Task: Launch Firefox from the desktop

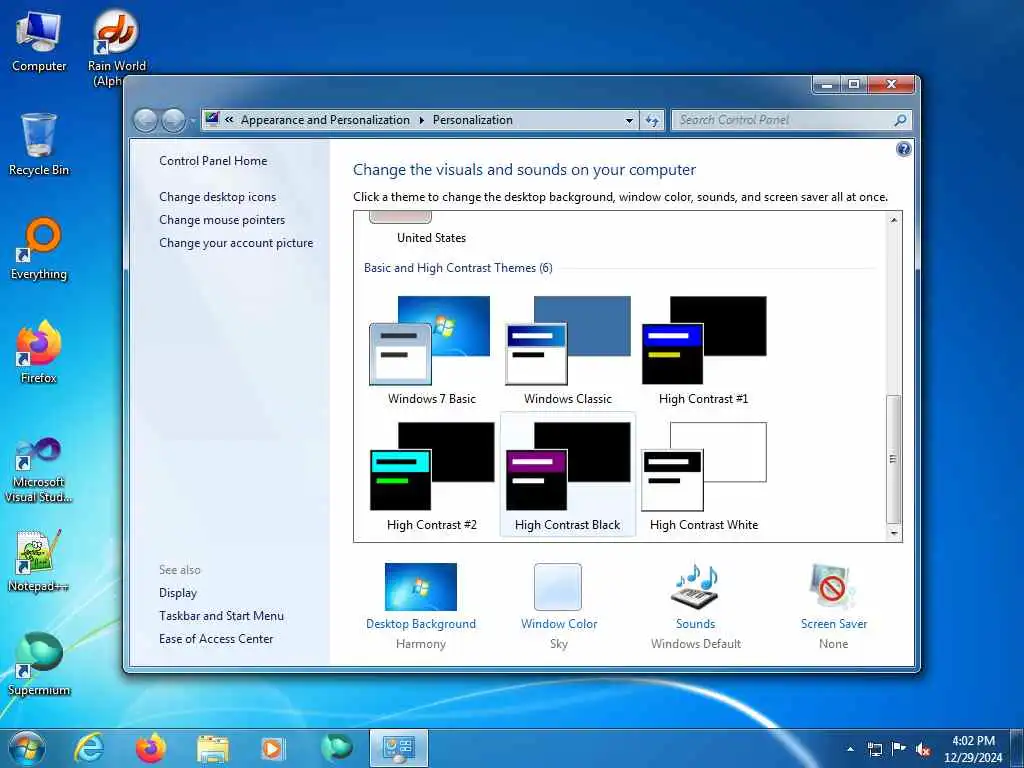Action: click(39, 352)
